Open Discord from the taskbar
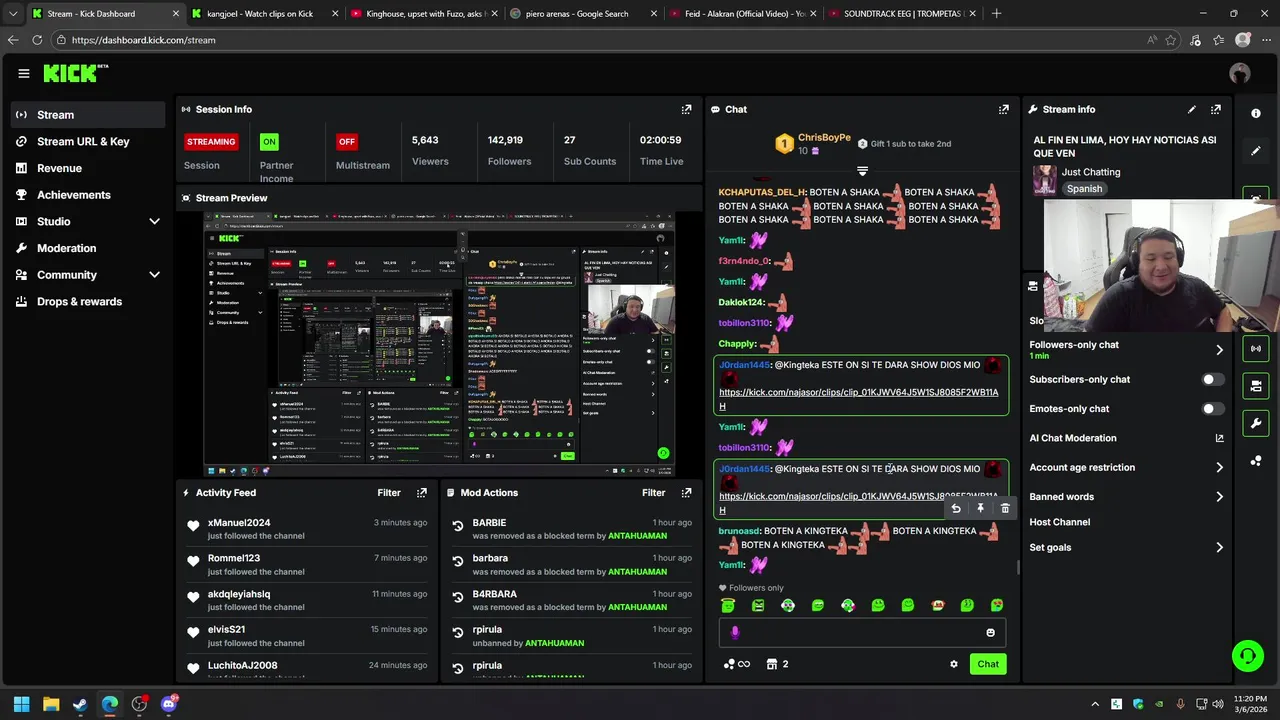The width and height of the screenshot is (1280, 720). point(168,704)
